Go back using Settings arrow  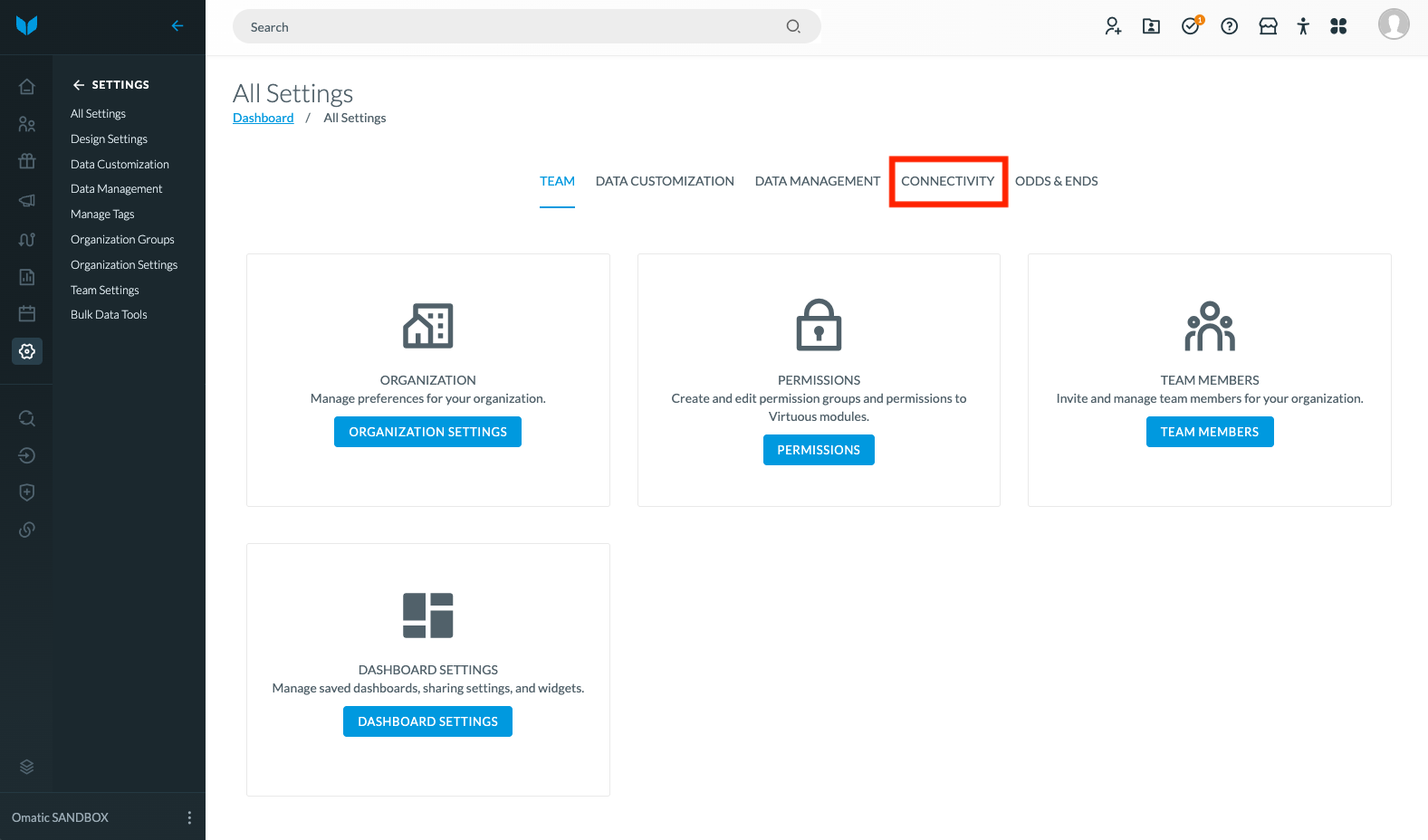(79, 85)
